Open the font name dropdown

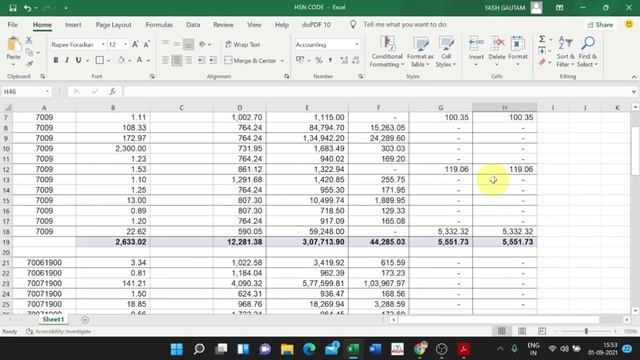point(103,44)
